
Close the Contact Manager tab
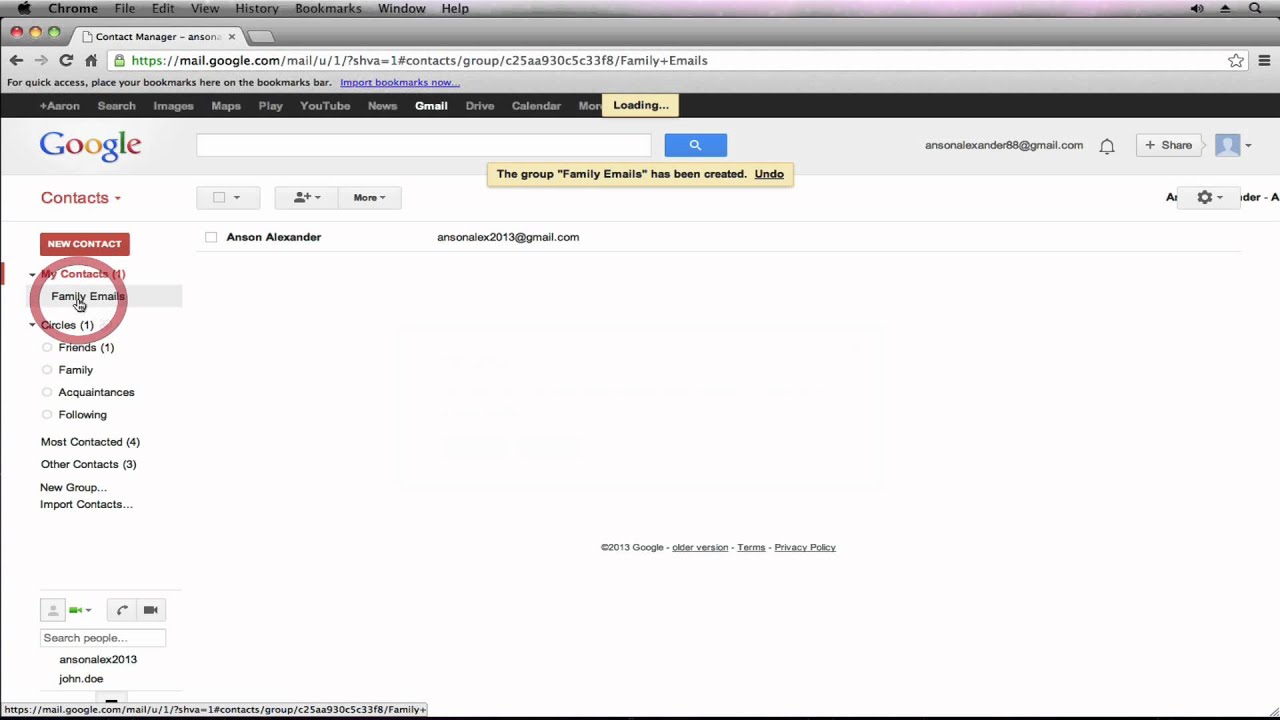[x=232, y=36]
